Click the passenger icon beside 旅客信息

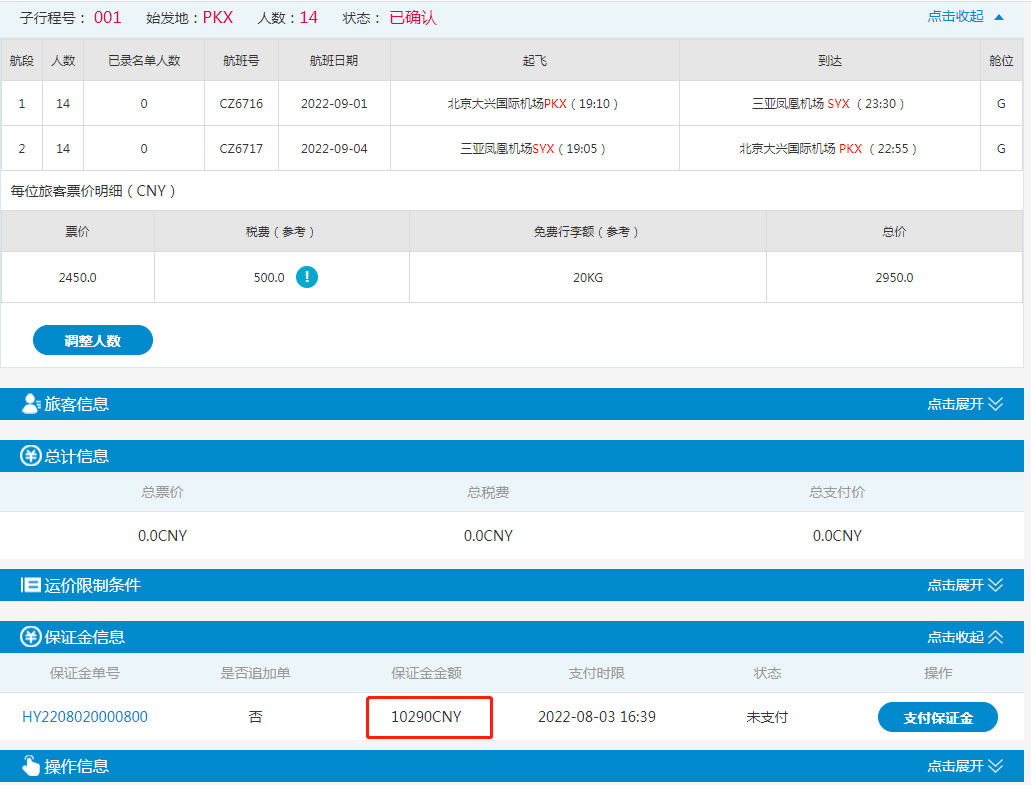tap(31, 404)
